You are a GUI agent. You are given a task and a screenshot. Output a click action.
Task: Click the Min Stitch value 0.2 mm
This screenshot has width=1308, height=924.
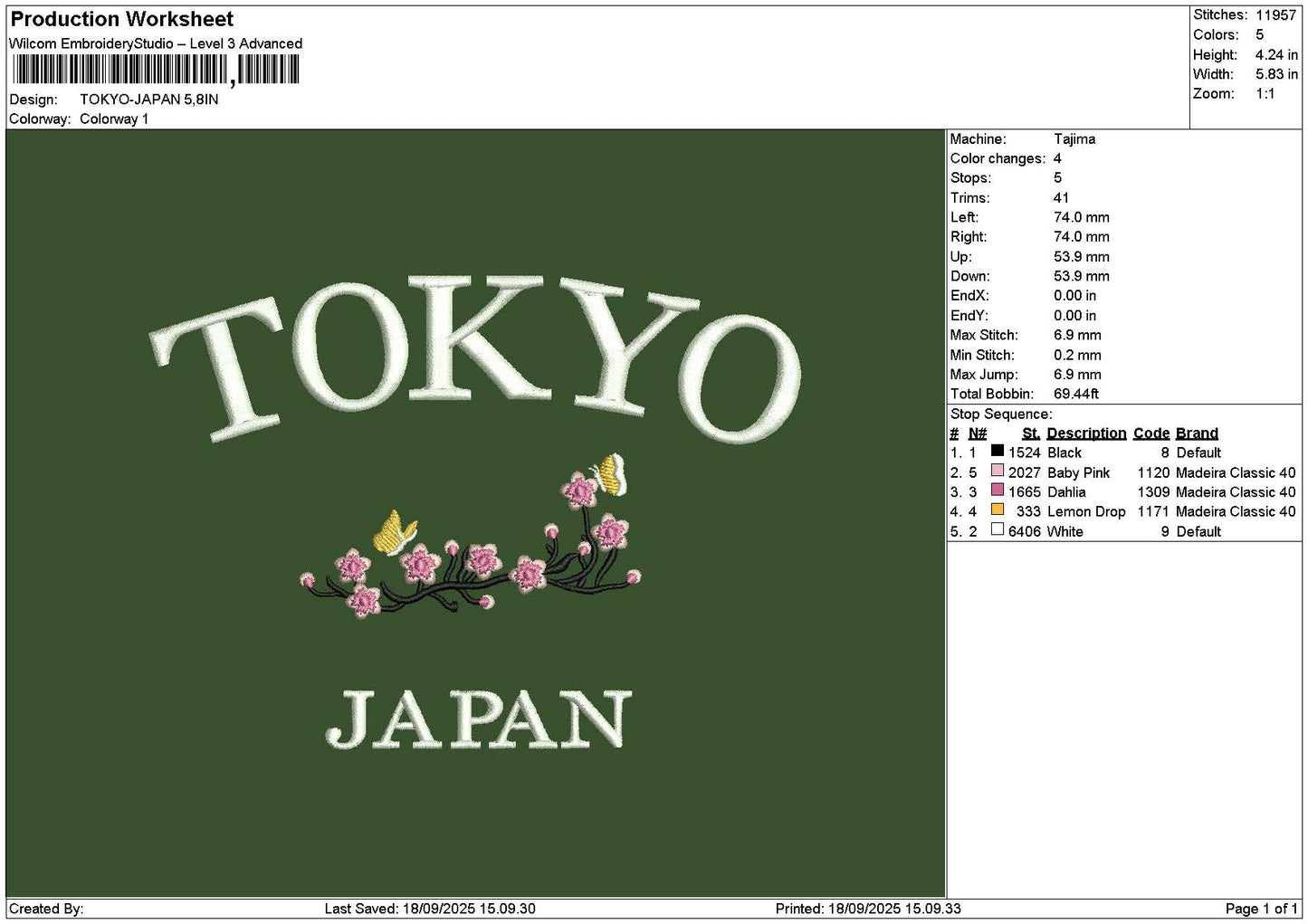click(1077, 356)
